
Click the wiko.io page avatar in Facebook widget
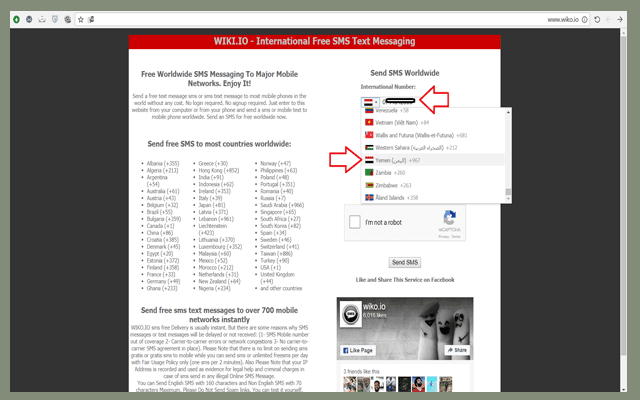coord(351,314)
